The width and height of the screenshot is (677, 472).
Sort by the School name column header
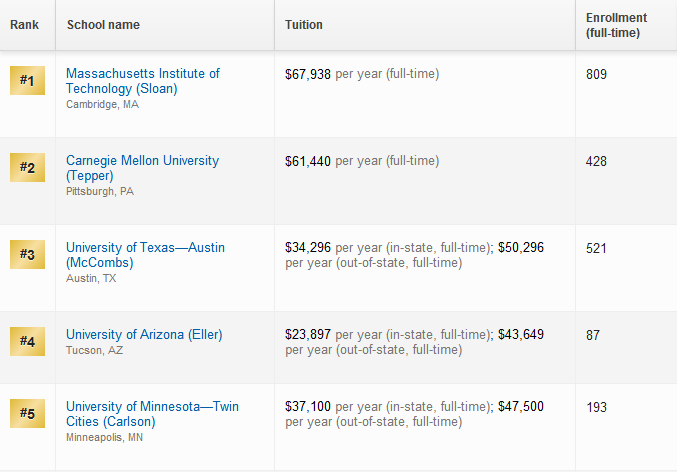coord(103,25)
